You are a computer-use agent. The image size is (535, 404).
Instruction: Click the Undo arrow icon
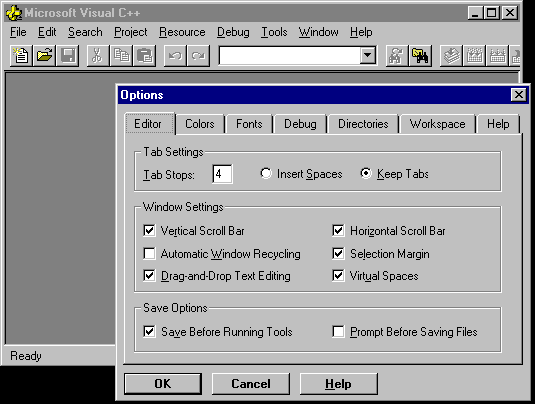click(175, 56)
